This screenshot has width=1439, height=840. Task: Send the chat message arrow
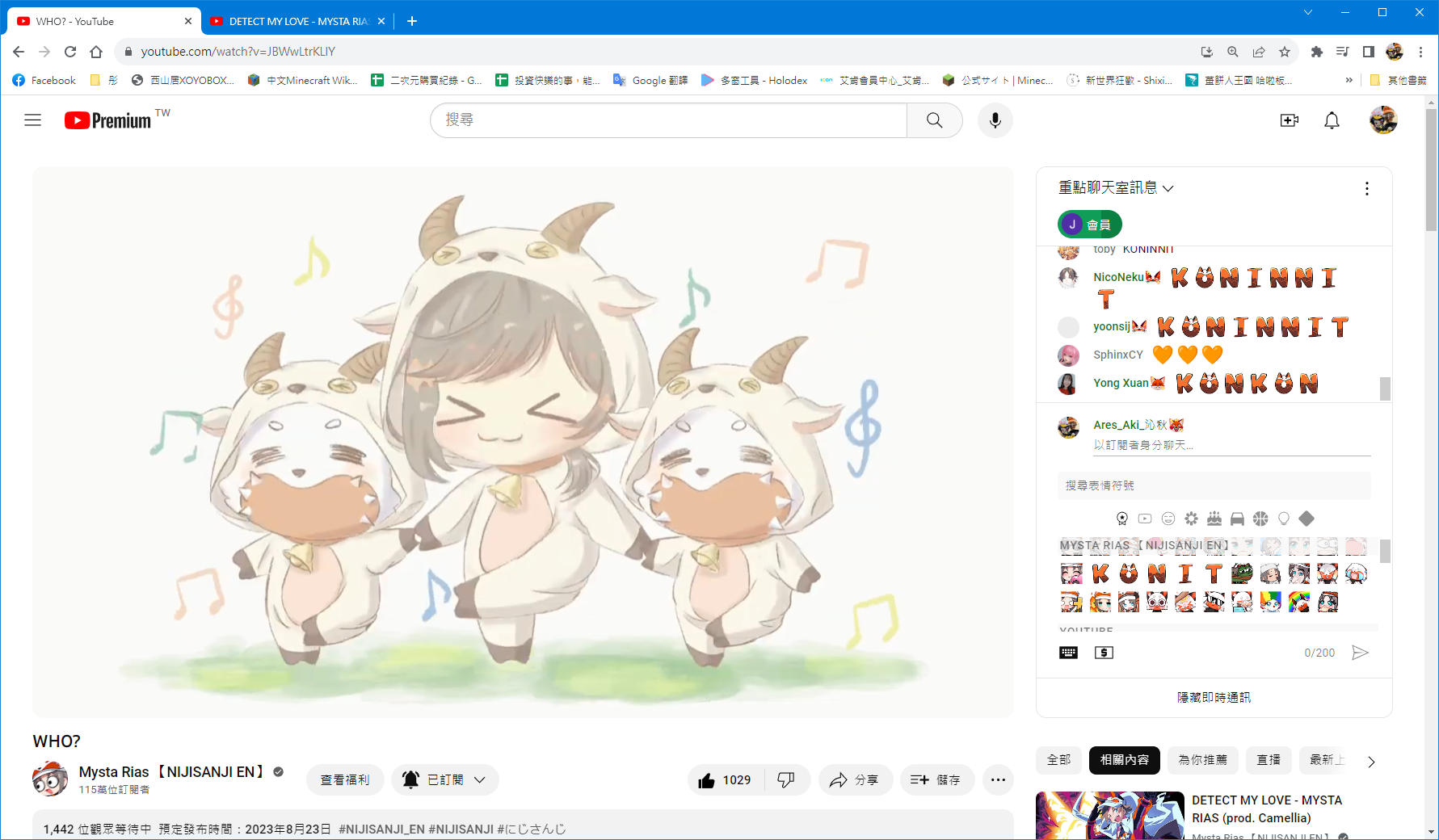[x=1361, y=653]
